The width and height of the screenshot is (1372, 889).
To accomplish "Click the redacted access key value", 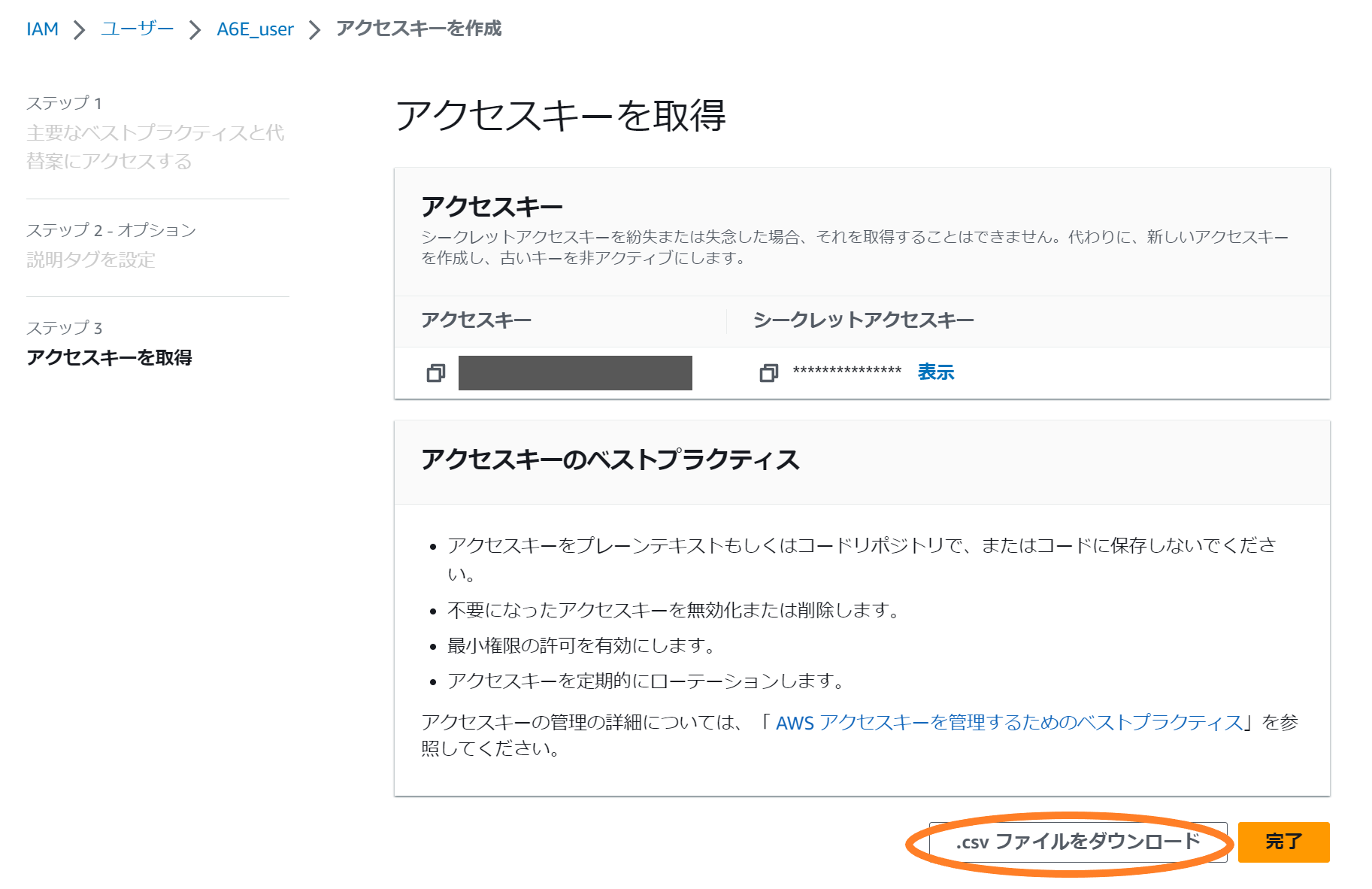I will pos(575,373).
